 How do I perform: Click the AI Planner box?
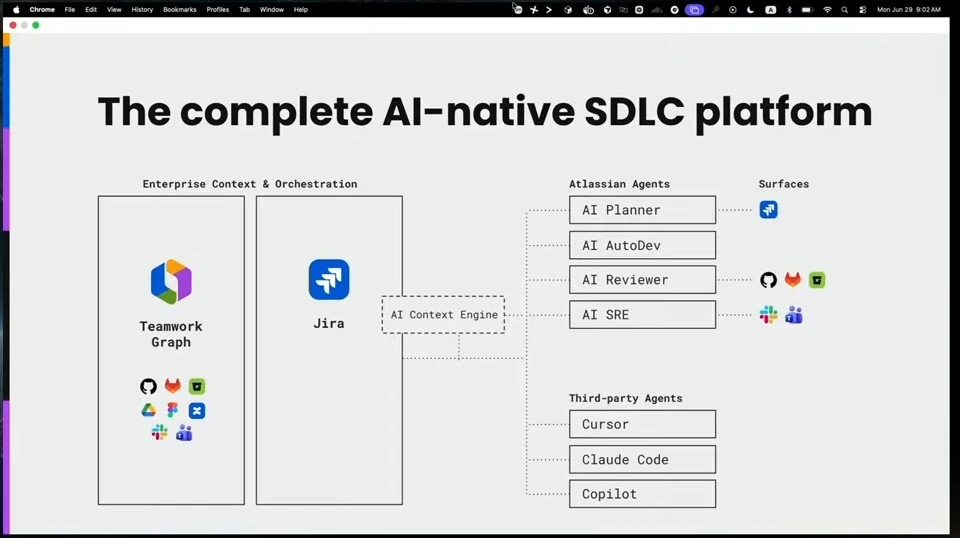[642, 210]
